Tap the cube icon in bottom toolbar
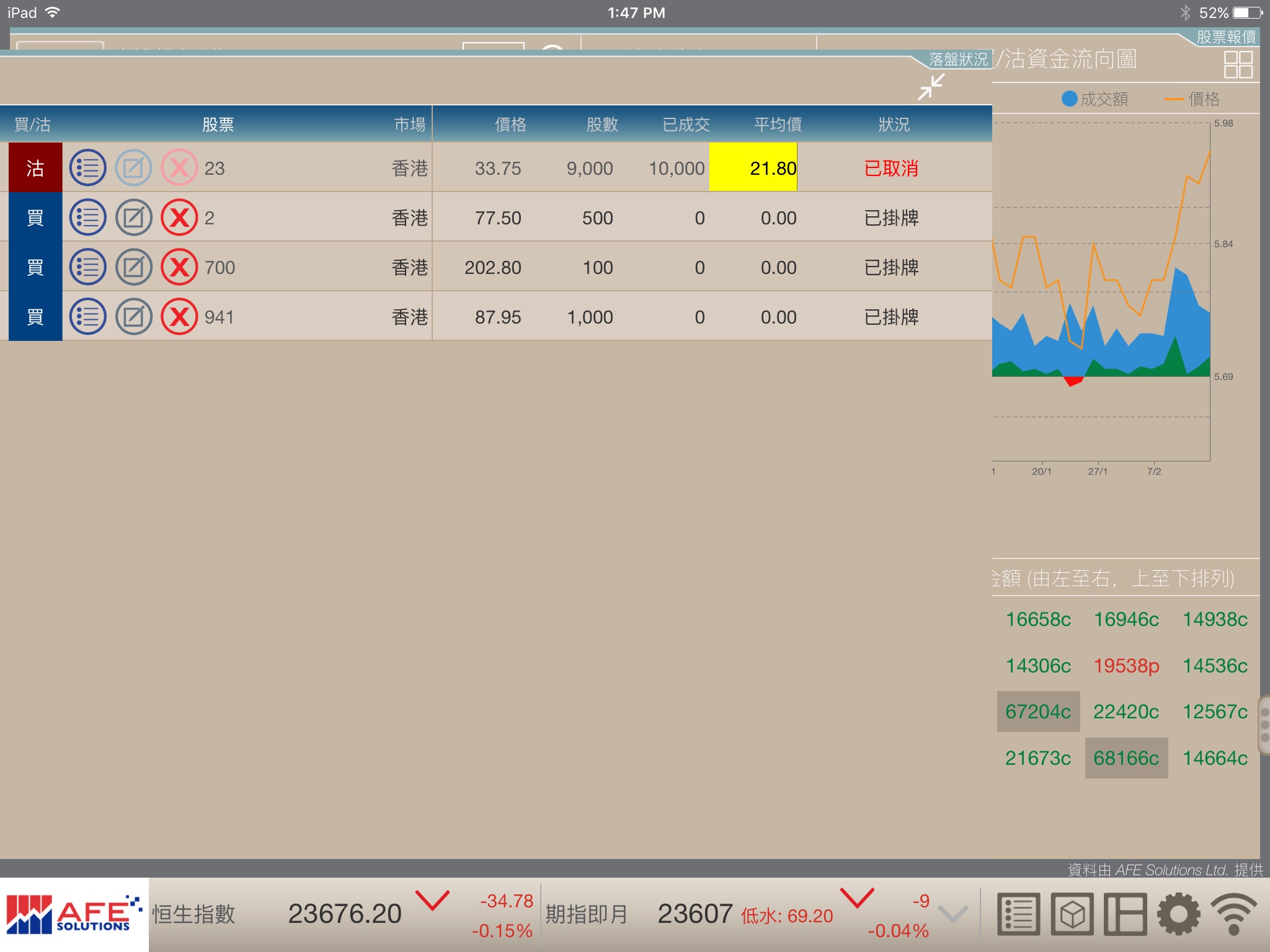 (1072, 914)
